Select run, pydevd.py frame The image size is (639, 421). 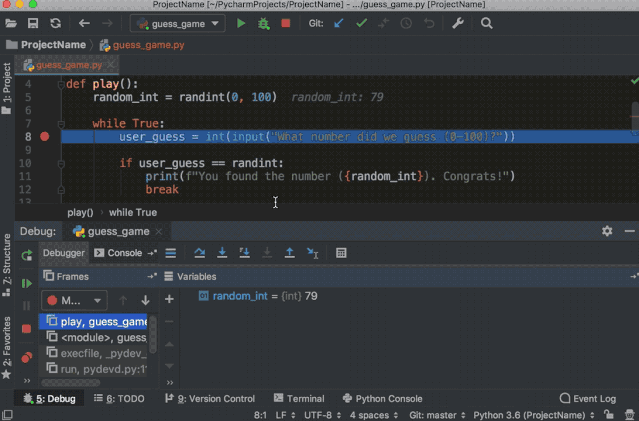tap(93, 369)
